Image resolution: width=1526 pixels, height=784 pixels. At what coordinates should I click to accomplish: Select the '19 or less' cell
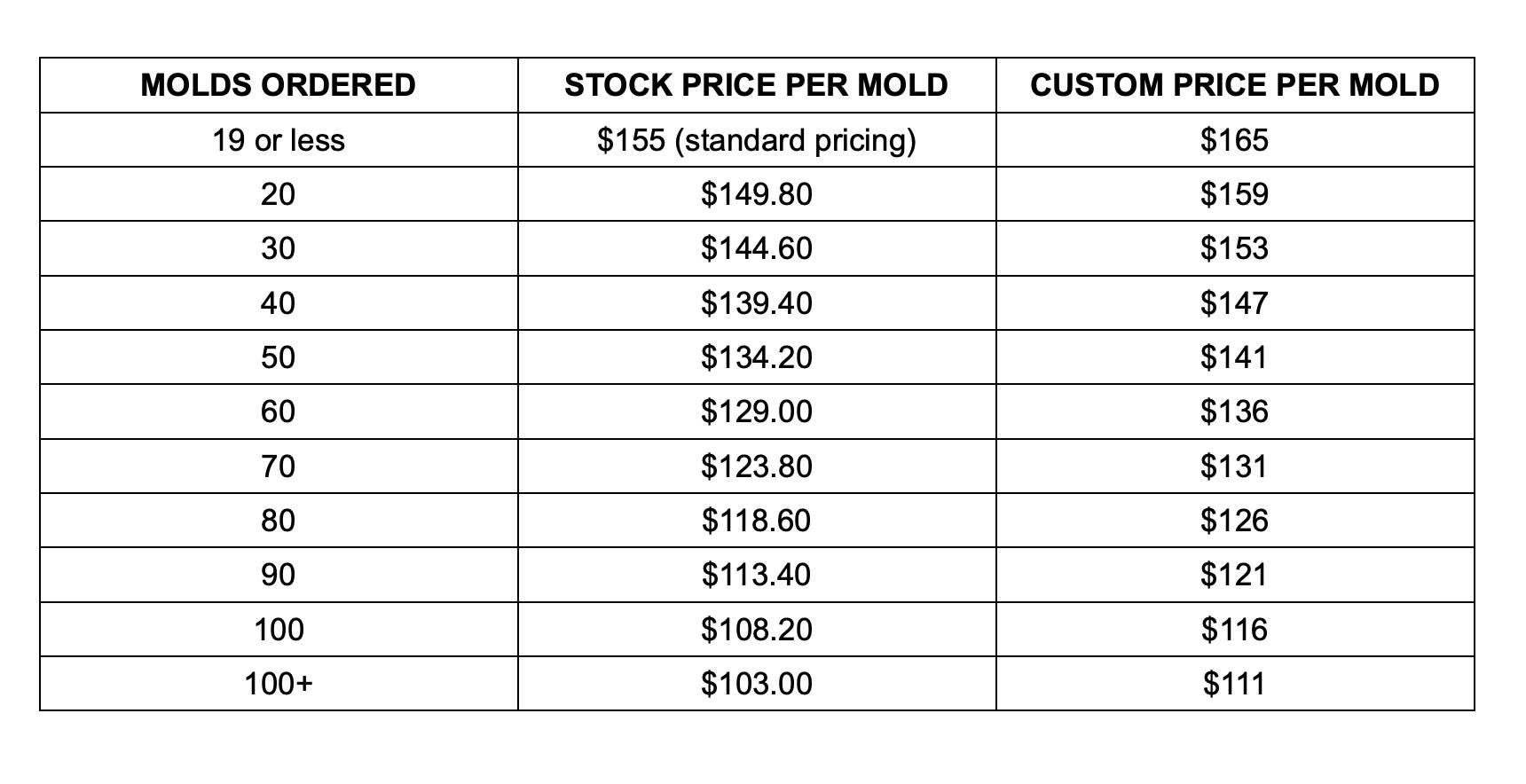(x=279, y=140)
